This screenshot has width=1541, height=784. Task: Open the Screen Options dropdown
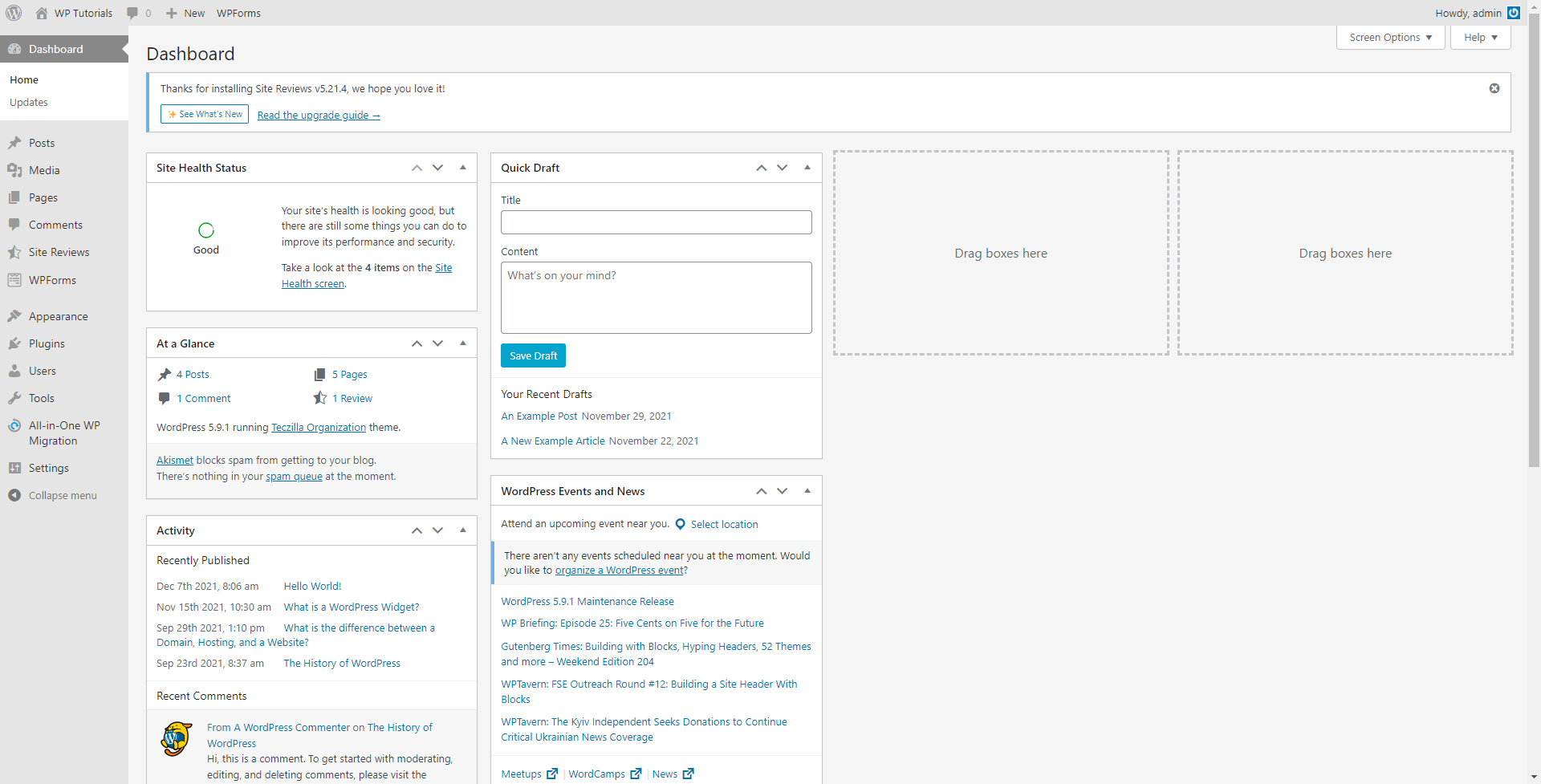pyautogui.click(x=1390, y=38)
